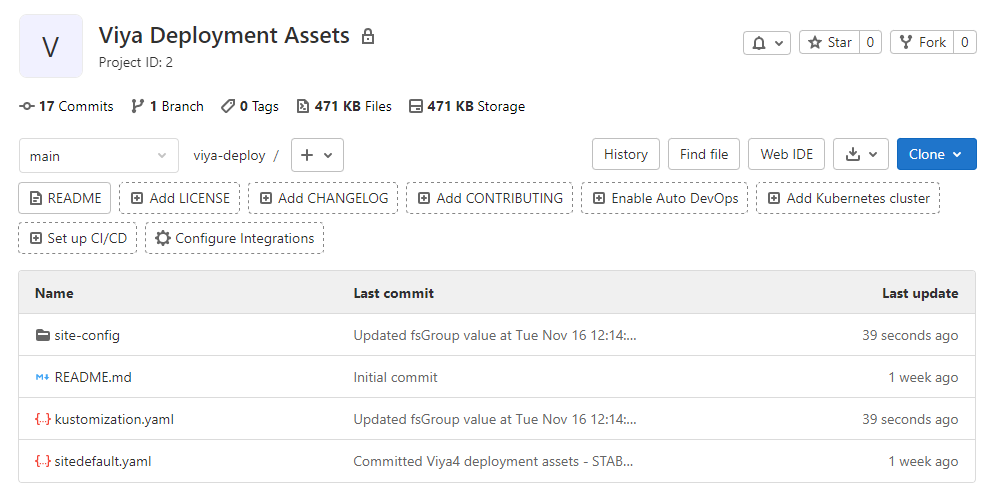Open the site-config folder

coord(87,335)
